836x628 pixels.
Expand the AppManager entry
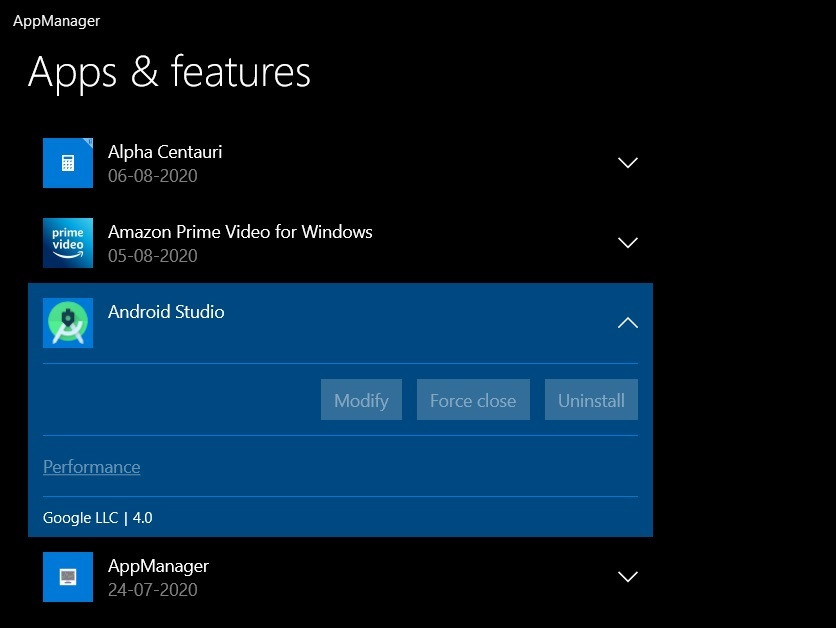tap(627, 577)
